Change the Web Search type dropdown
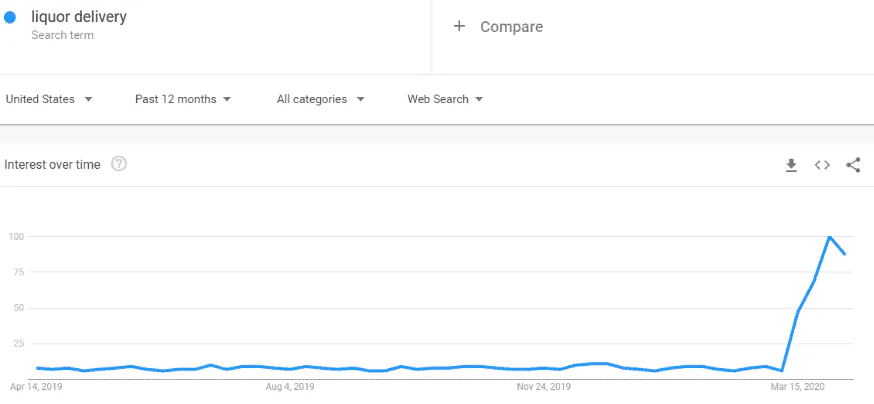The height and width of the screenshot is (404, 874). pos(445,99)
